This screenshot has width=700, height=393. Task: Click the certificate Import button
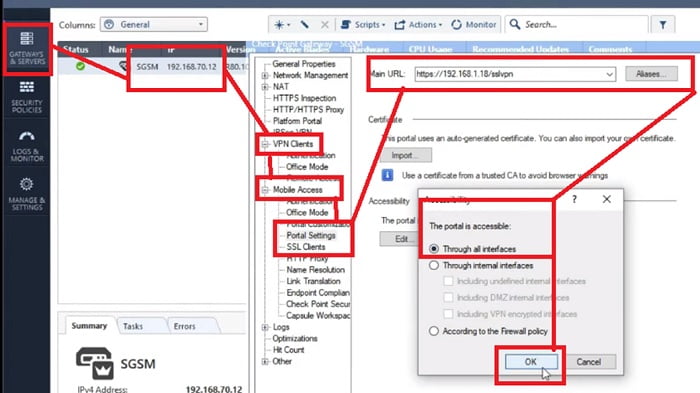pos(405,155)
